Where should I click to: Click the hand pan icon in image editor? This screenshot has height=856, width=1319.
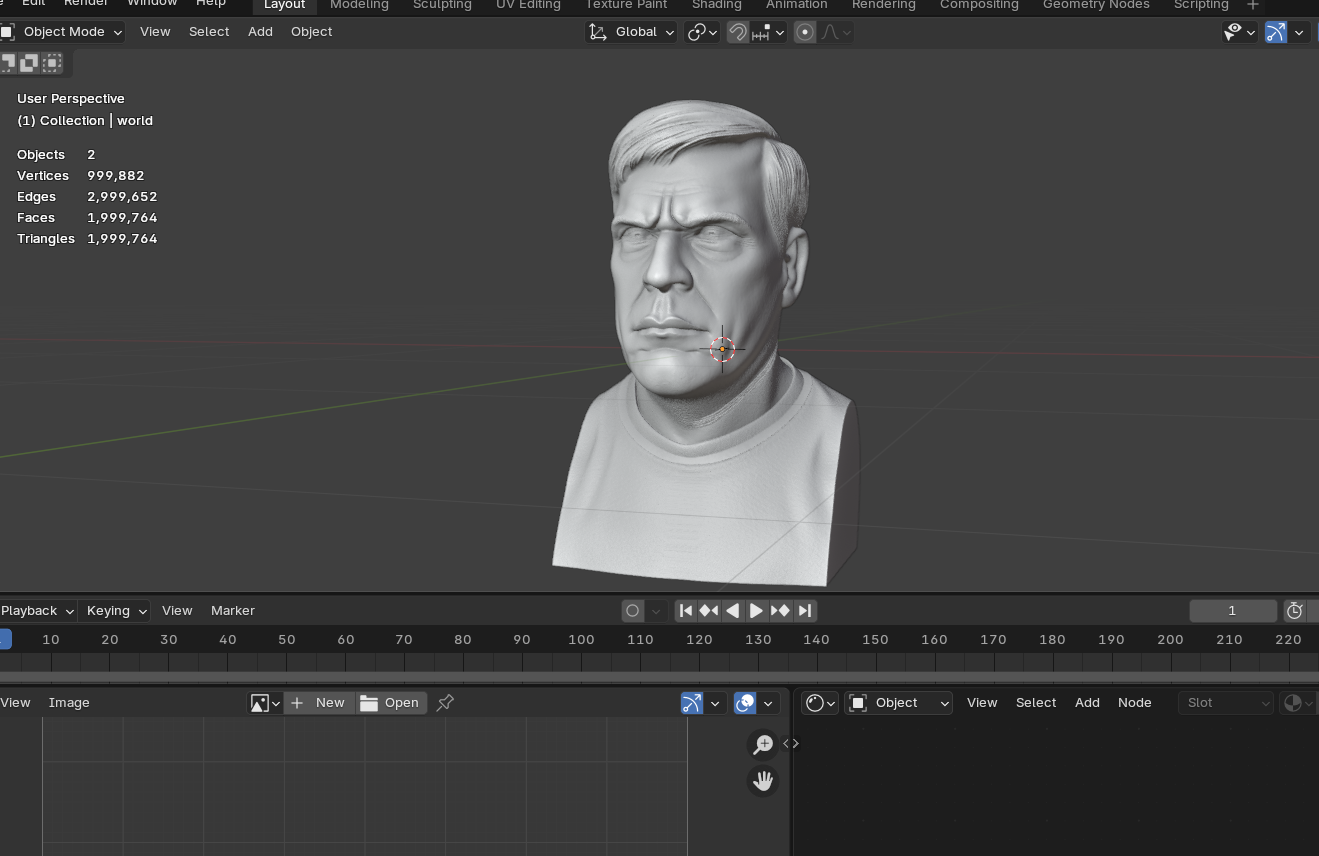(x=763, y=780)
